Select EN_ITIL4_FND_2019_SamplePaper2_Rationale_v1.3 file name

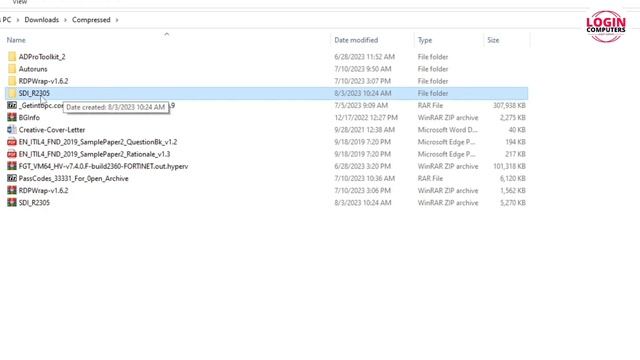[x=94, y=154]
